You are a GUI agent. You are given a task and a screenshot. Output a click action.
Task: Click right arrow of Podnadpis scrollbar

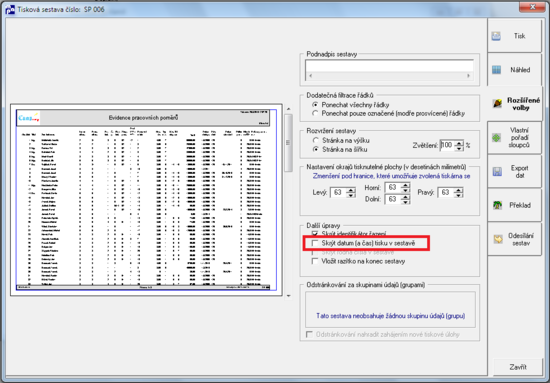pyautogui.click(x=468, y=76)
